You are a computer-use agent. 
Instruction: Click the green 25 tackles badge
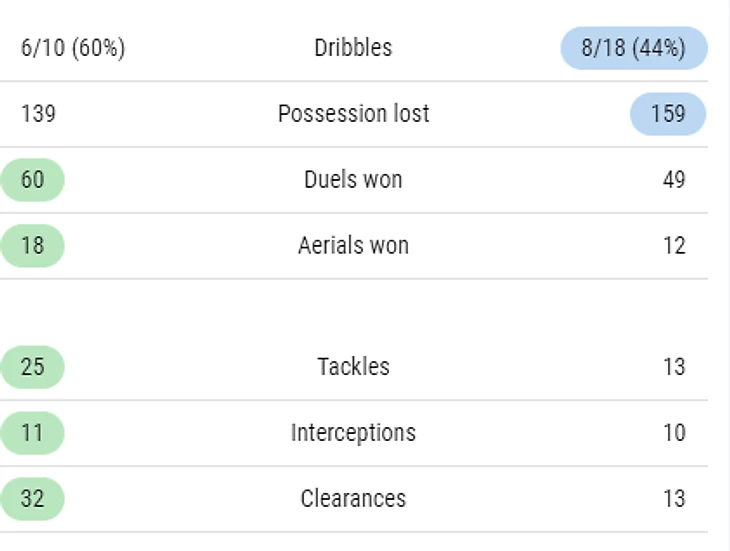click(x=33, y=367)
